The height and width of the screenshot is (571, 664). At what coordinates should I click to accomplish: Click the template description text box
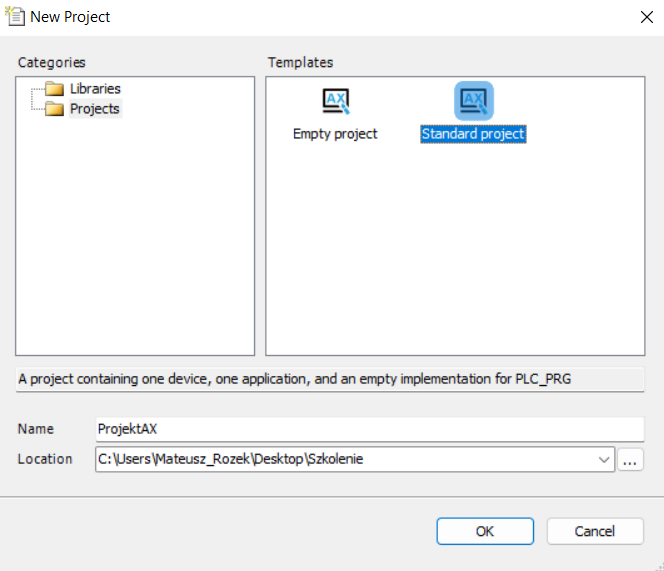coord(330,380)
